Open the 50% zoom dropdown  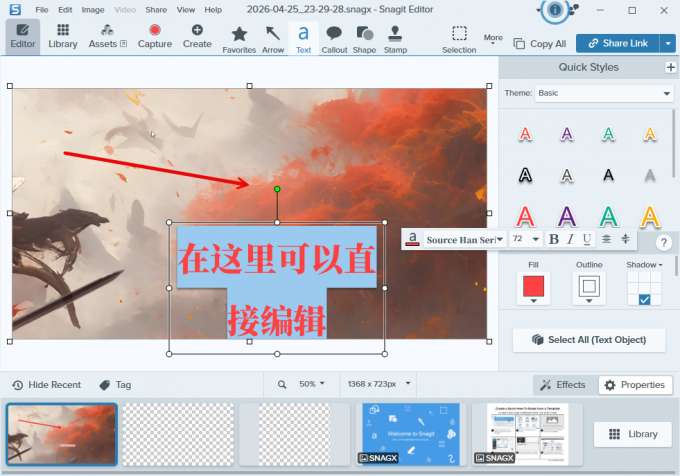[311, 384]
